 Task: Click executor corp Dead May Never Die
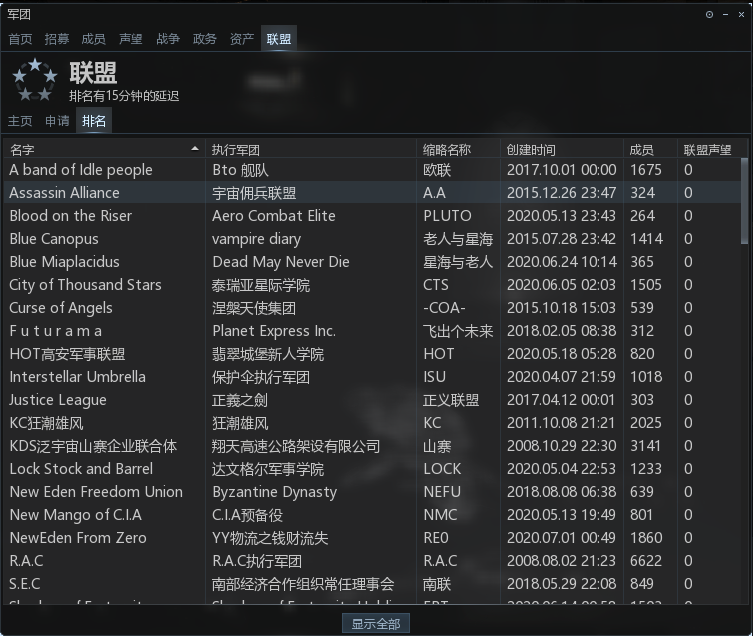click(281, 262)
